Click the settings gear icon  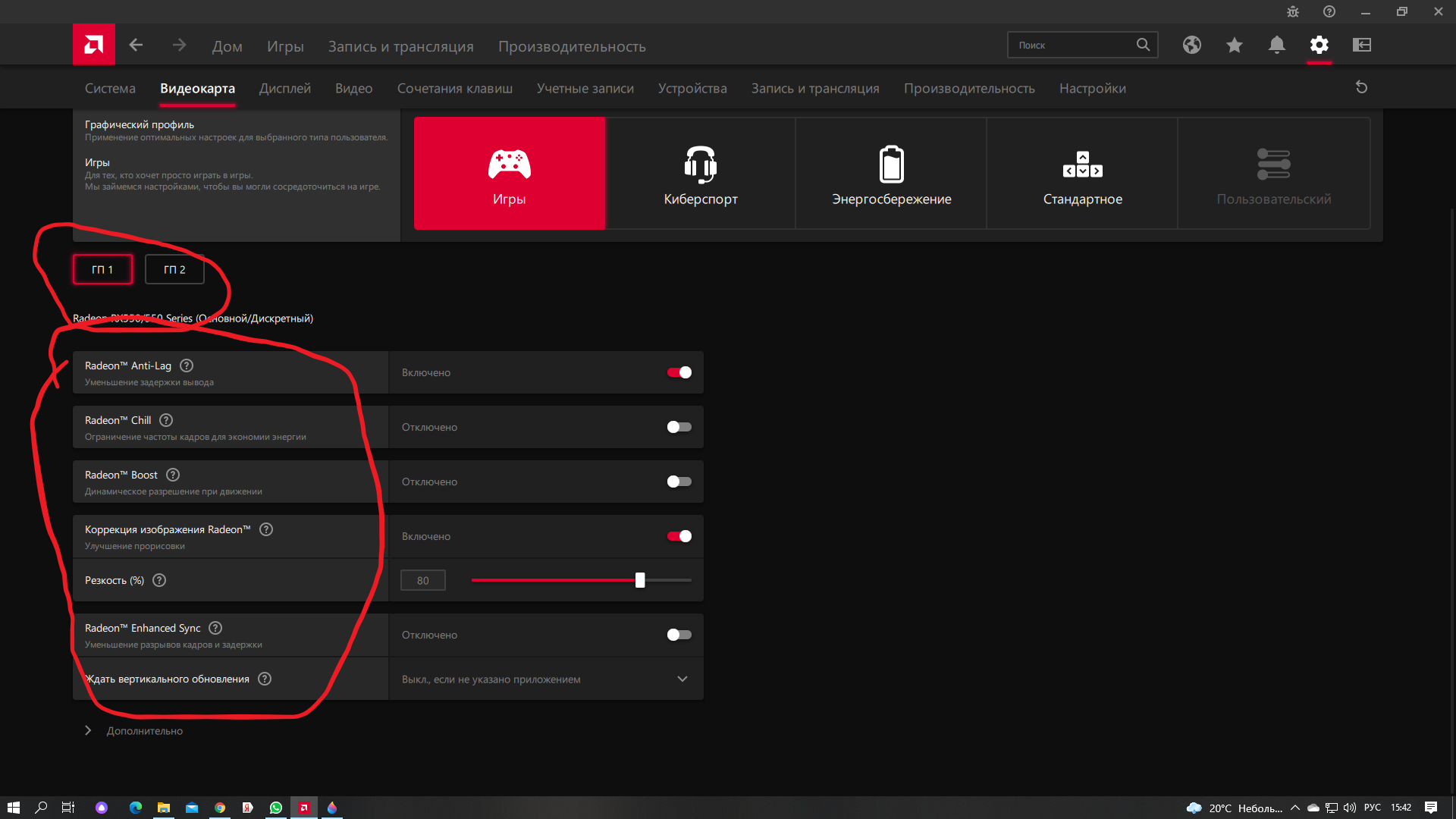(x=1319, y=45)
